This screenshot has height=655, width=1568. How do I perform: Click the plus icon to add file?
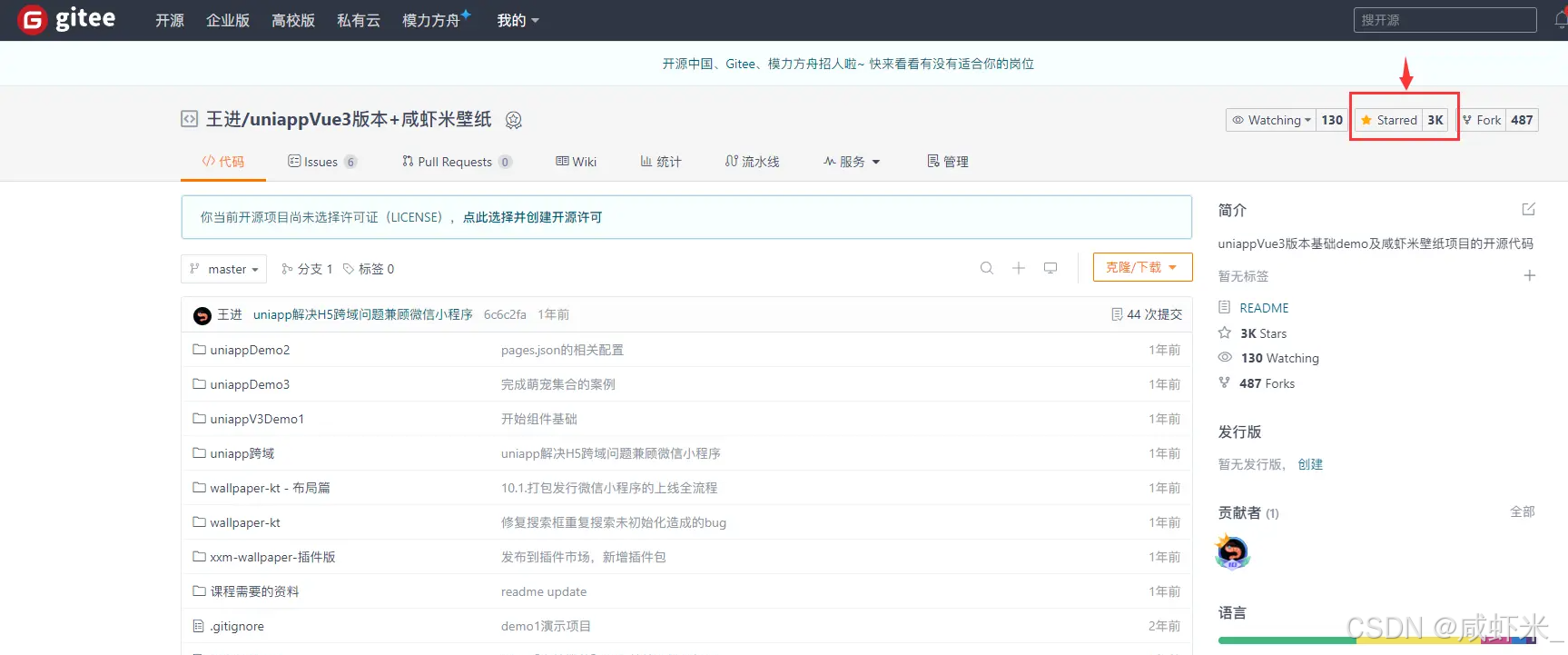[x=1019, y=268]
